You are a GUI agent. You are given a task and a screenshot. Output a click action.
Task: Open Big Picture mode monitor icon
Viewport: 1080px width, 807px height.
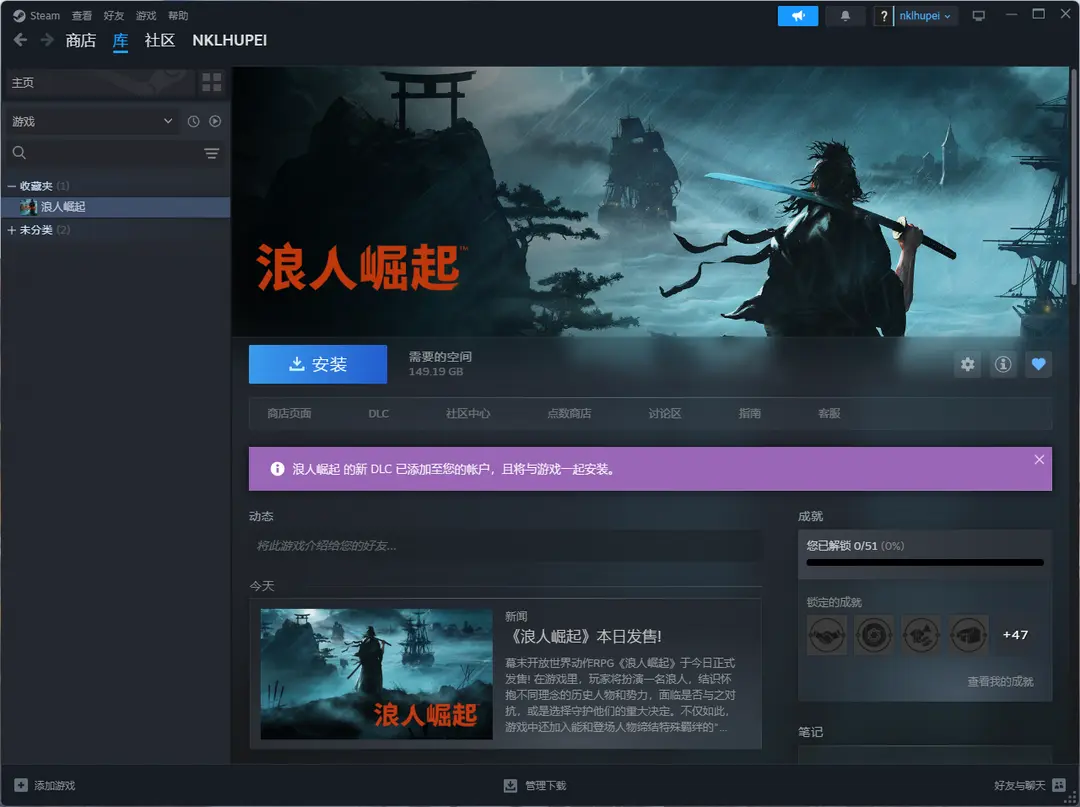[x=978, y=16]
